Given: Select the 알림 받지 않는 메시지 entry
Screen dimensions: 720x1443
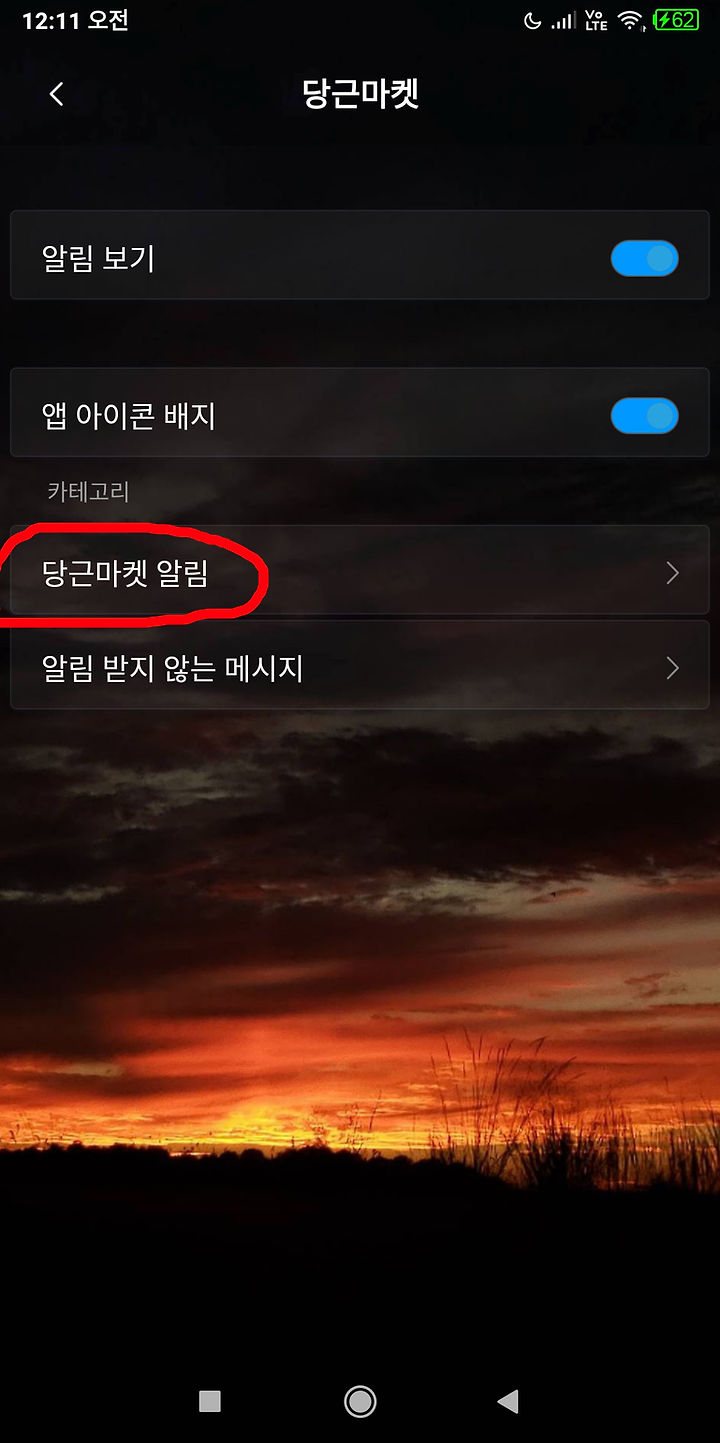Looking at the screenshot, I should 360,665.
